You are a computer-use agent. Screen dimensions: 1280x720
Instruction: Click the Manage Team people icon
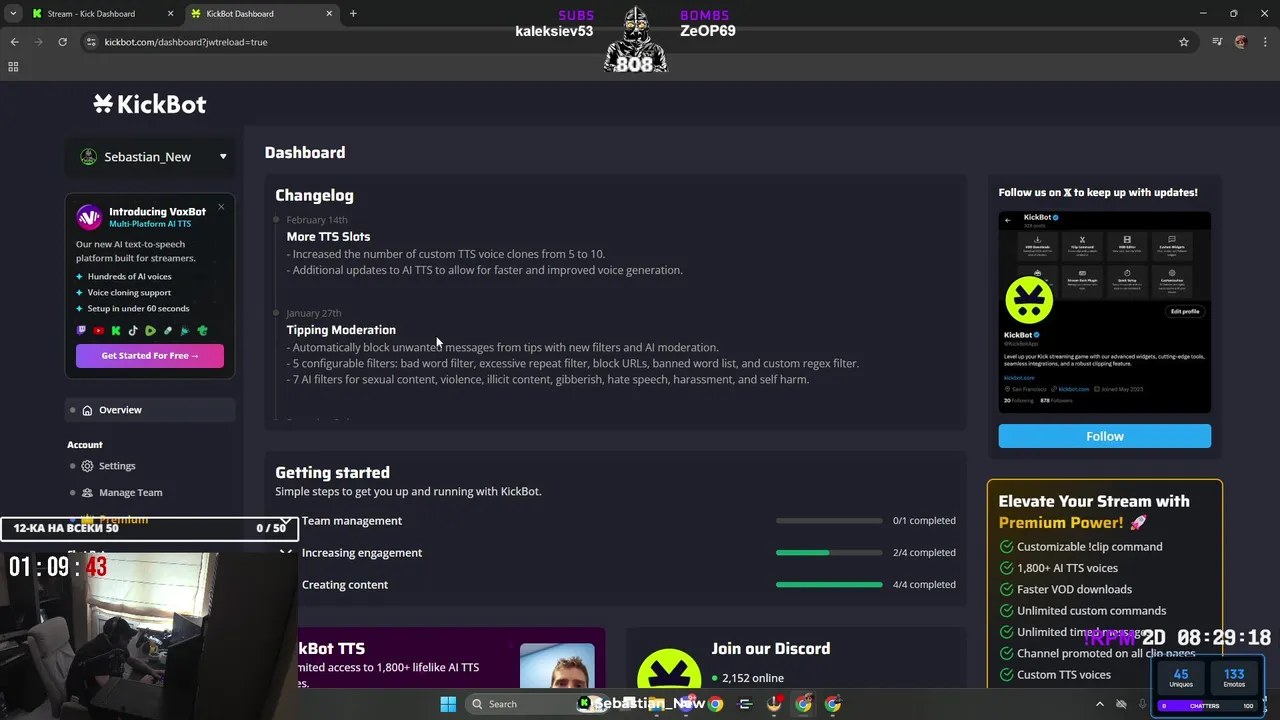pos(87,492)
